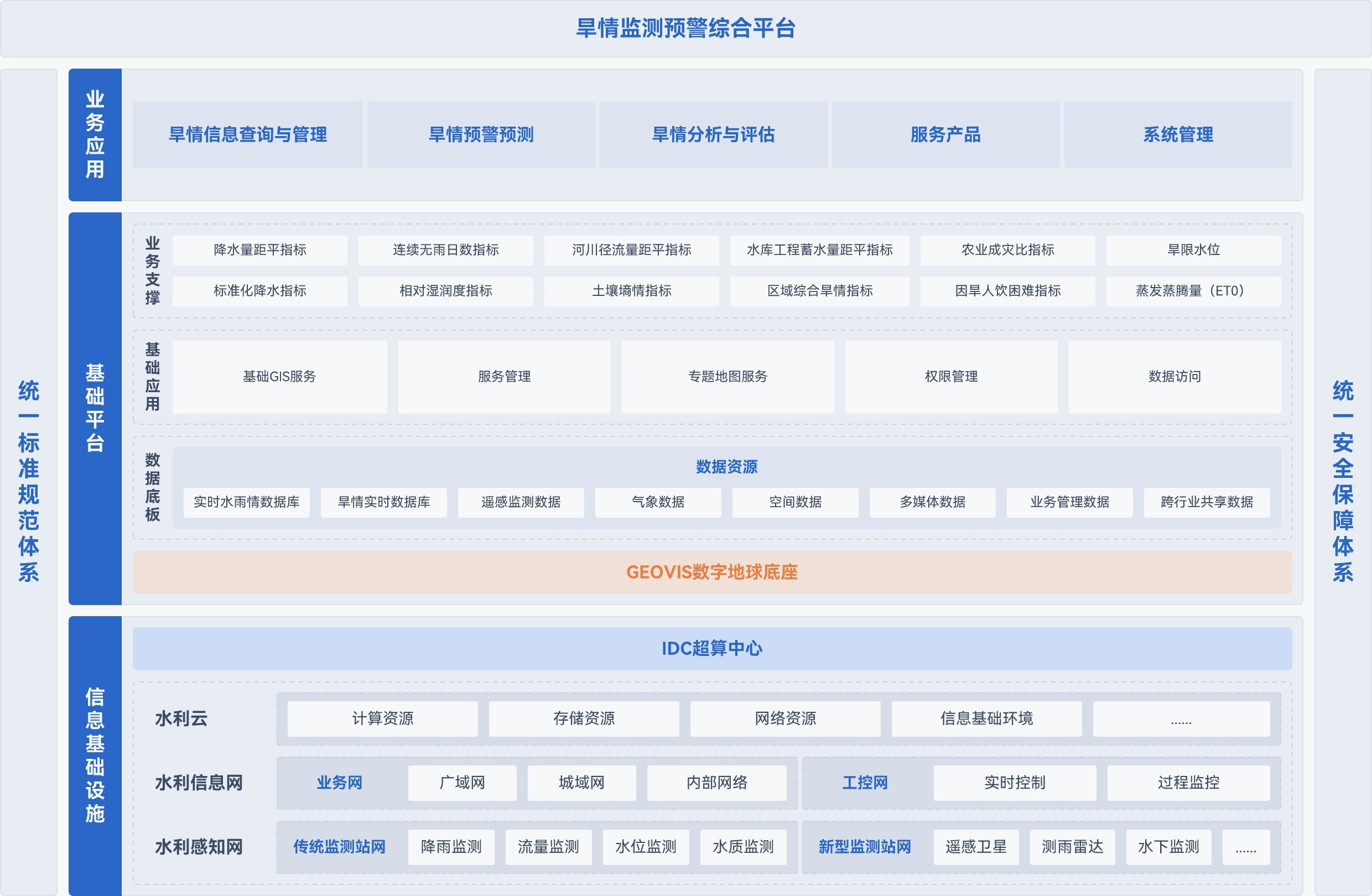Viewport: 1372px width, 896px height.
Task: Select the 降雨监测 box
Action: pyautogui.click(x=451, y=847)
